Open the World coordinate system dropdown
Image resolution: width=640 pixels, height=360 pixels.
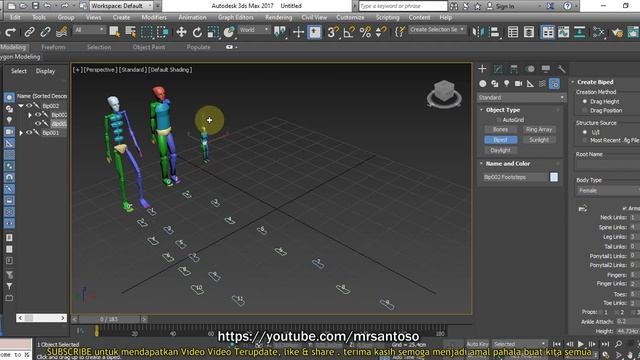tap(253, 30)
